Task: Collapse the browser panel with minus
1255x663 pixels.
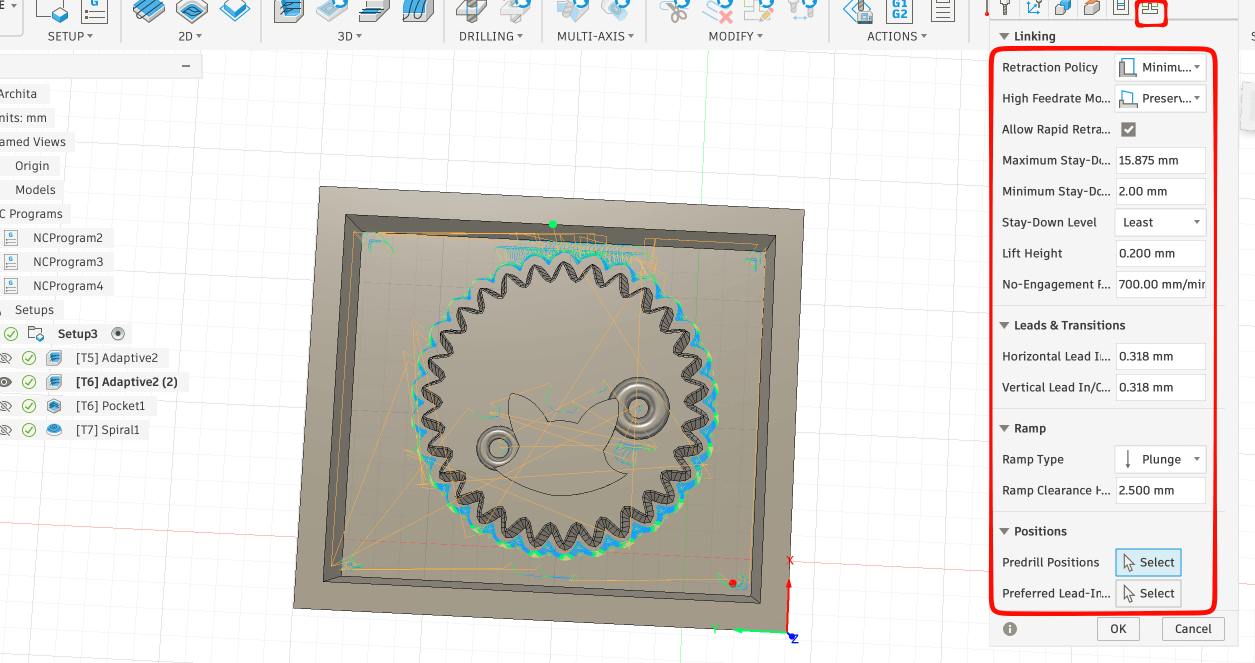Action: click(186, 66)
